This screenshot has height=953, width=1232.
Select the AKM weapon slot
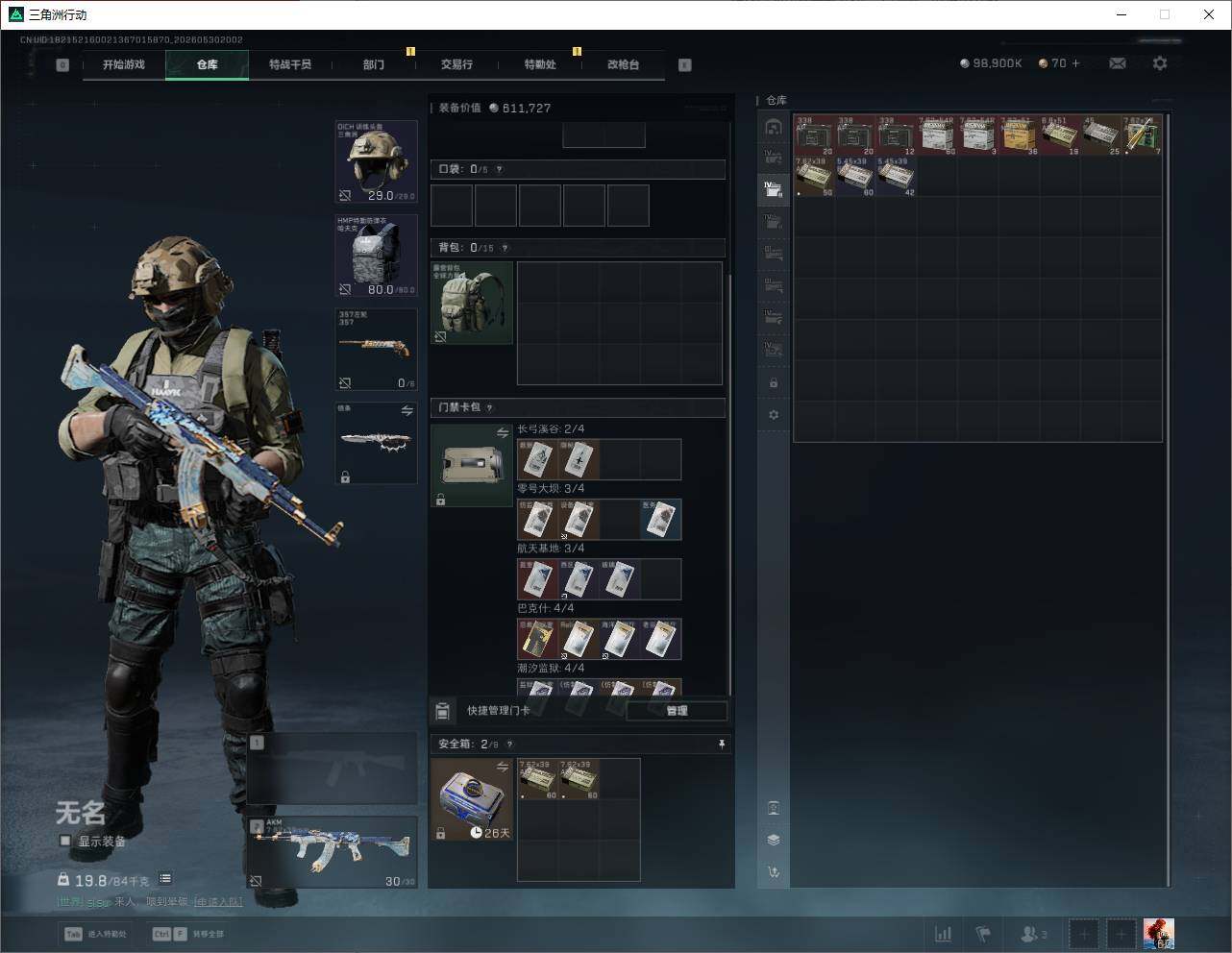(333, 853)
